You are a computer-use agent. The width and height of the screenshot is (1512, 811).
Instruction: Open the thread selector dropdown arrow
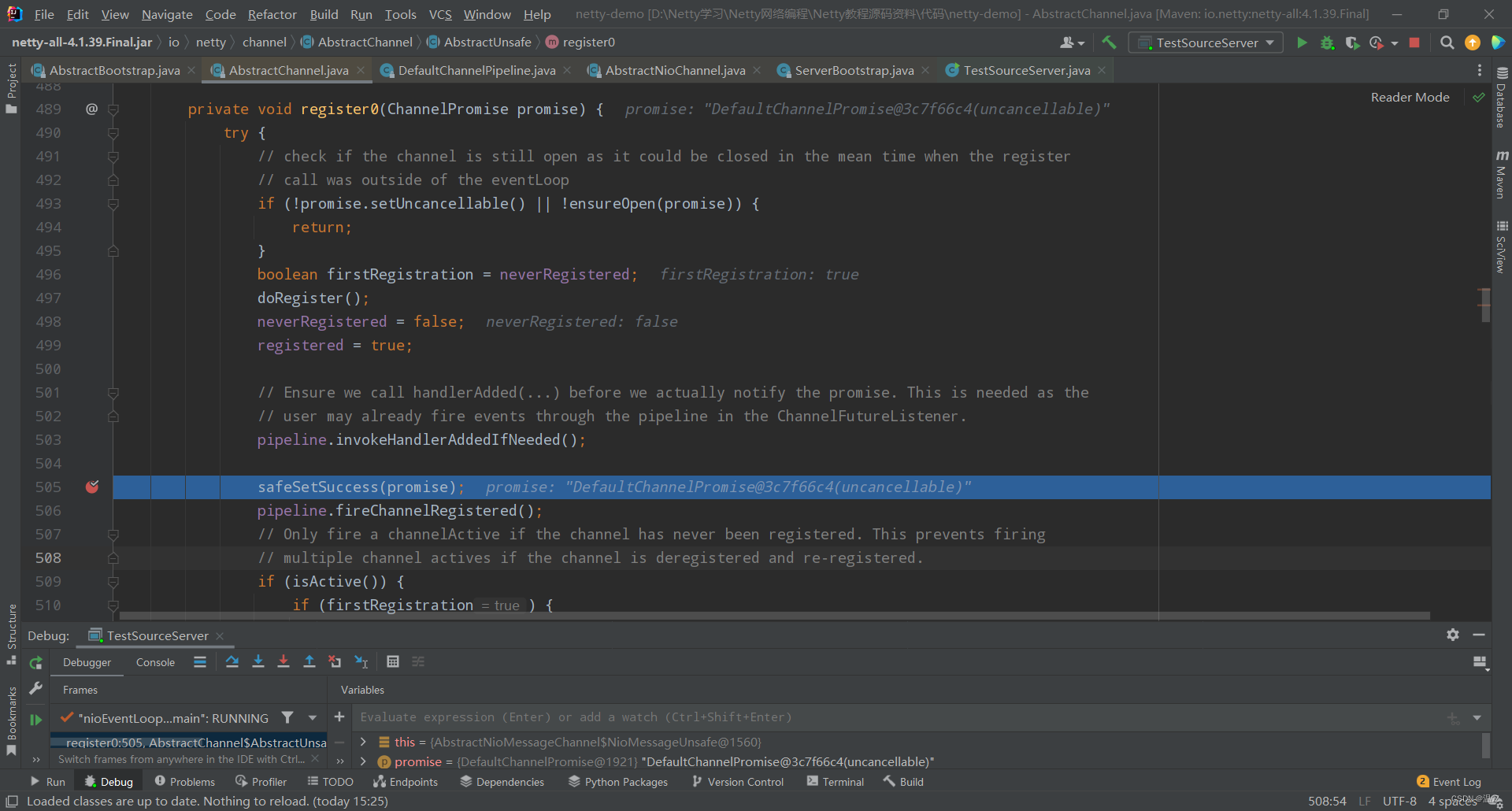[x=313, y=717]
